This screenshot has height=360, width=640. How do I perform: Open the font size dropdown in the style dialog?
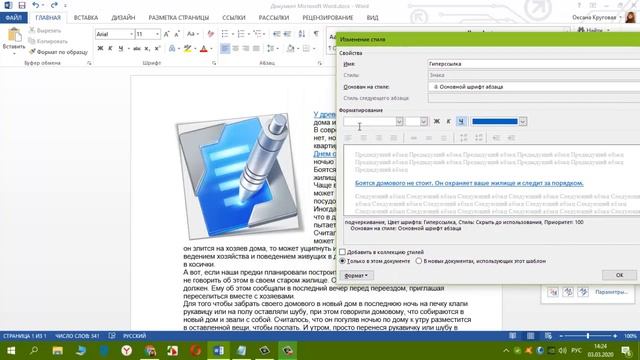coord(424,121)
